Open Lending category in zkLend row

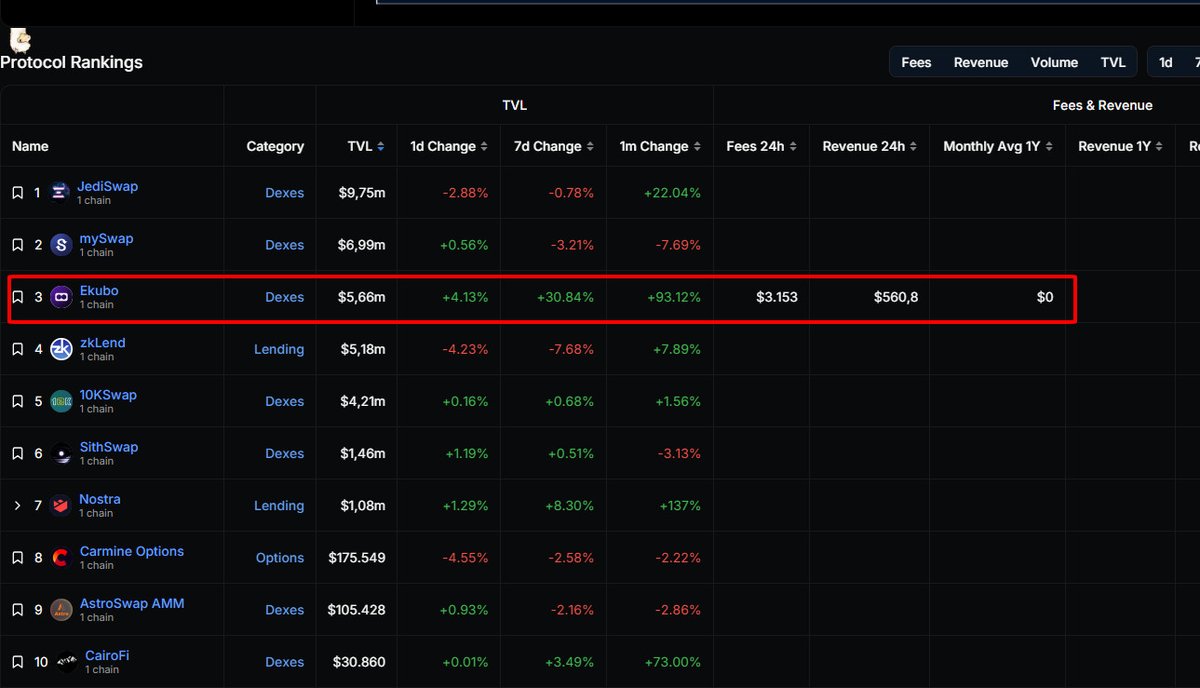(x=279, y=349)
